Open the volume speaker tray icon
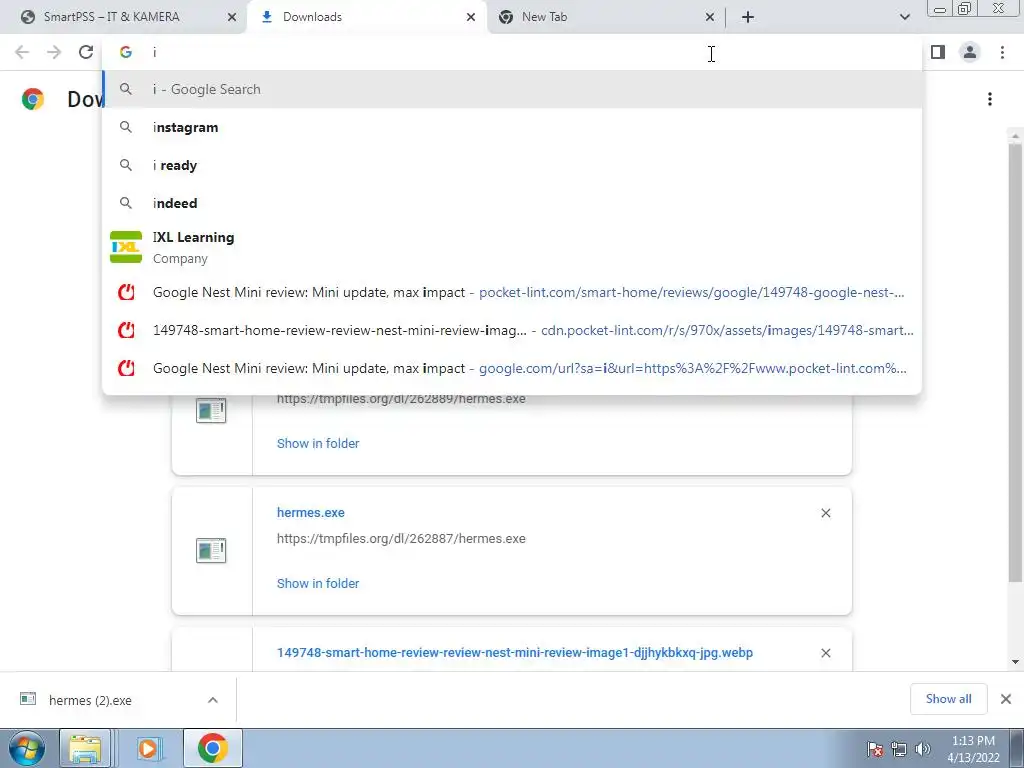The height and width of the screenshot is (768, 1024). (x=923, y=749)
